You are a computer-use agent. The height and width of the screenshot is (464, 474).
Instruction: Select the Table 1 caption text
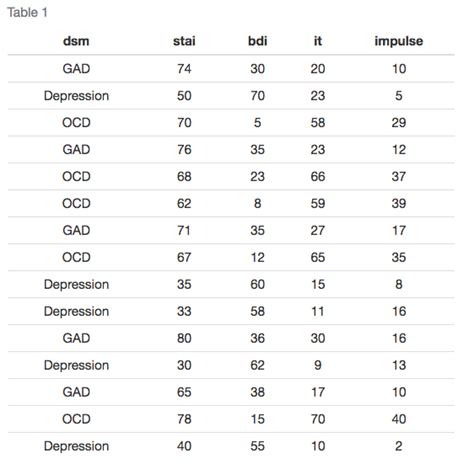27,13
